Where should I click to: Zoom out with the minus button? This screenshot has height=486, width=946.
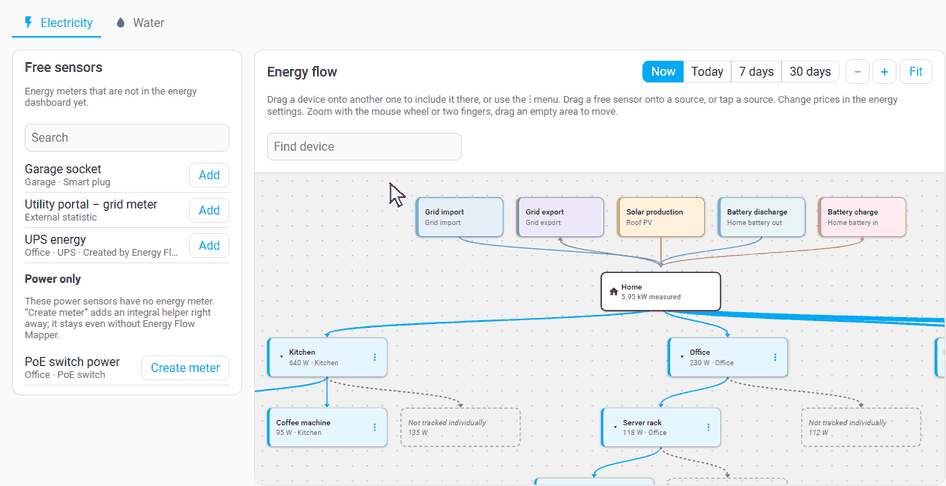pyautogui.click(x=857, y=72)
